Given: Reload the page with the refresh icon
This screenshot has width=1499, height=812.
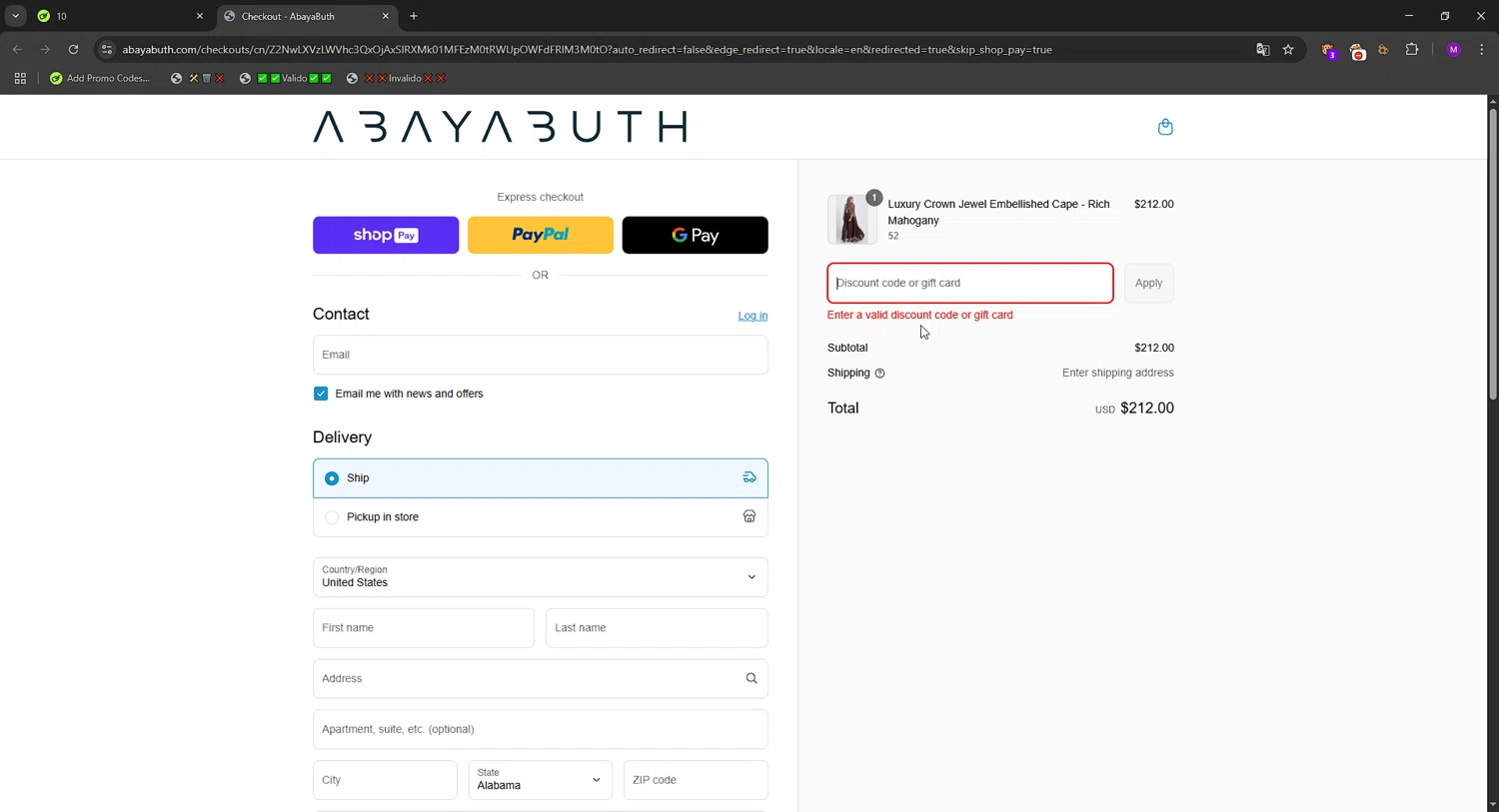Looking at the screenshot, I should click(73, 49).
